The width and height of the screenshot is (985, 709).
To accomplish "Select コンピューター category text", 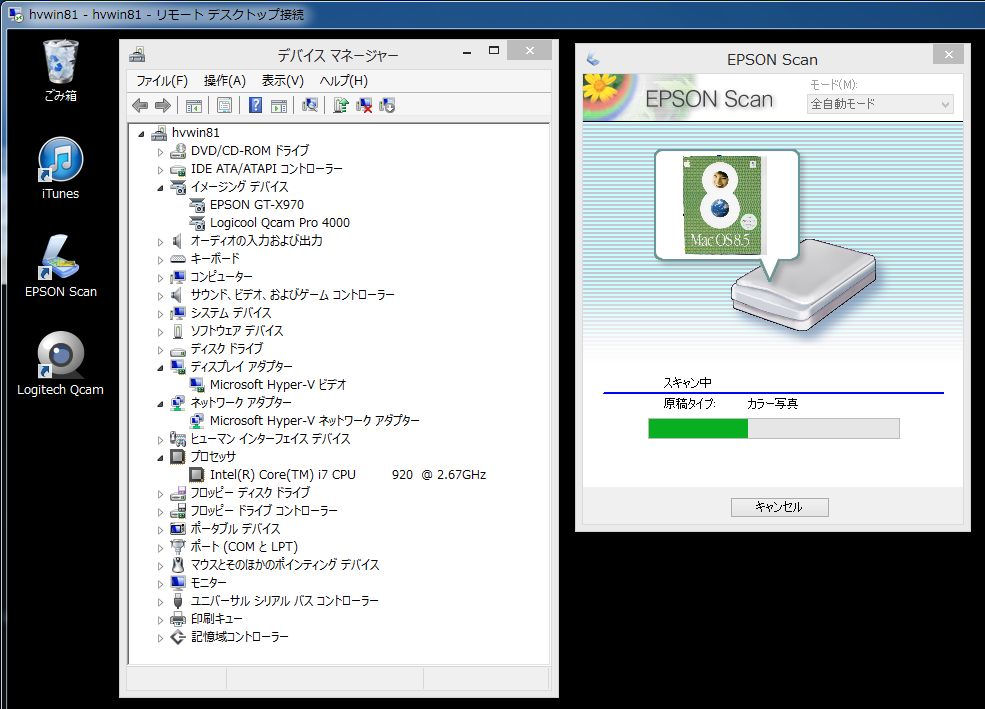I will tap(221, 277).
